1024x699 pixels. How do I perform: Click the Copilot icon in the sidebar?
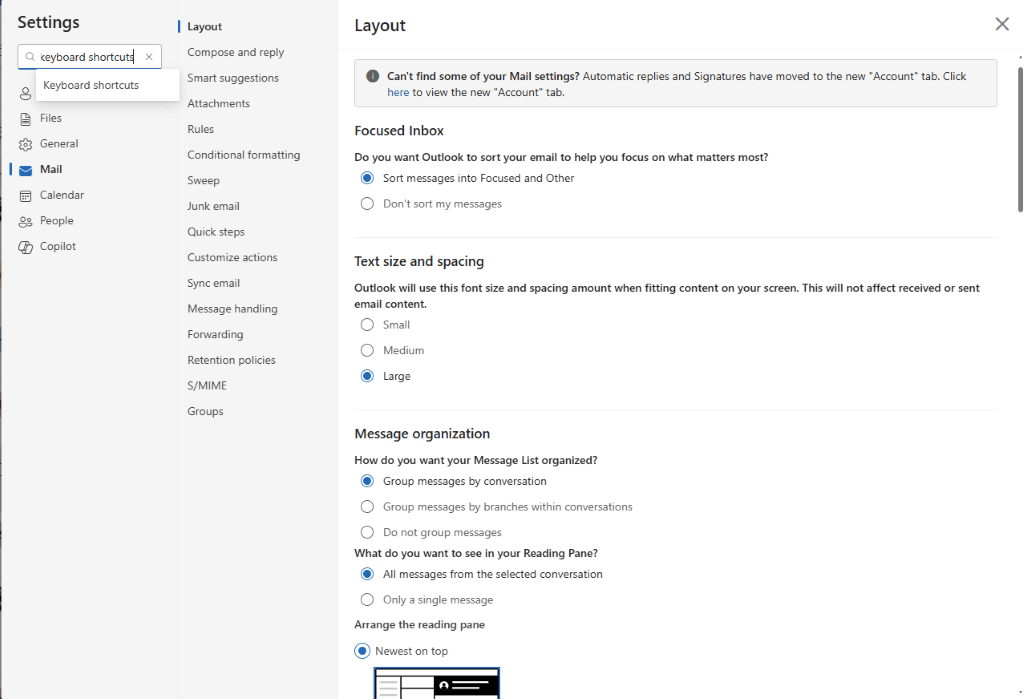point(24,246)
